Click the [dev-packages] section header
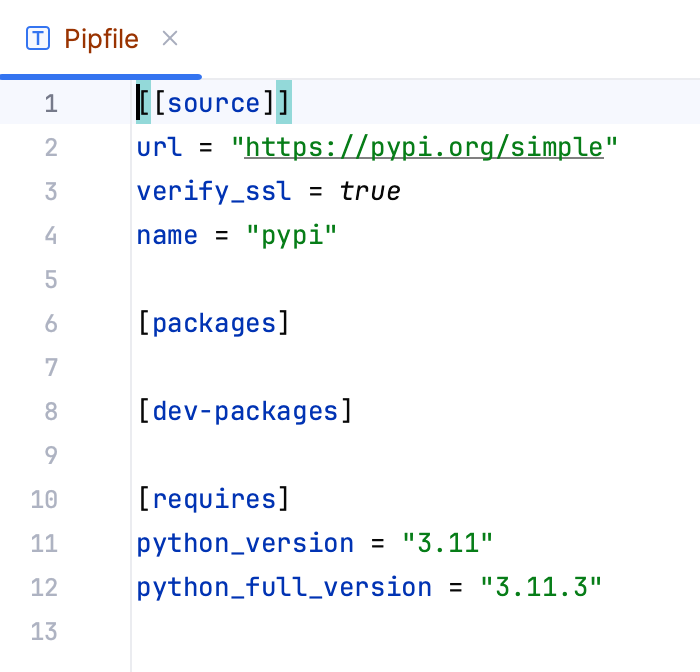 pos(245,411)
